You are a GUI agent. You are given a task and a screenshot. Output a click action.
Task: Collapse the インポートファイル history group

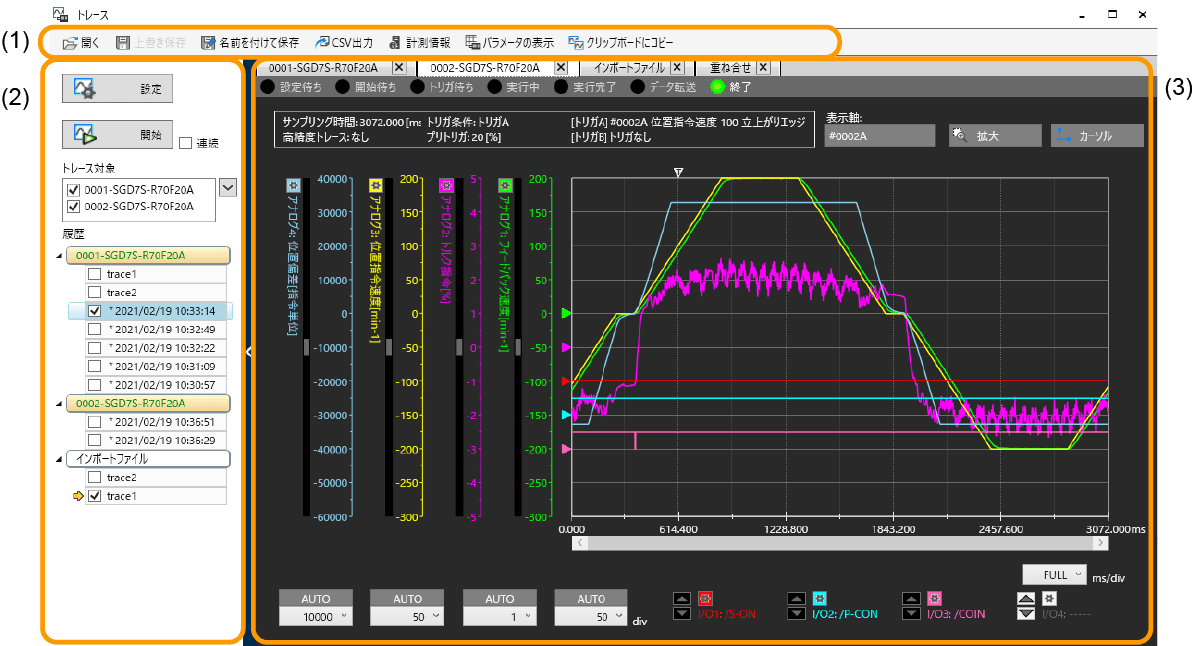click(x=57, y=459)
